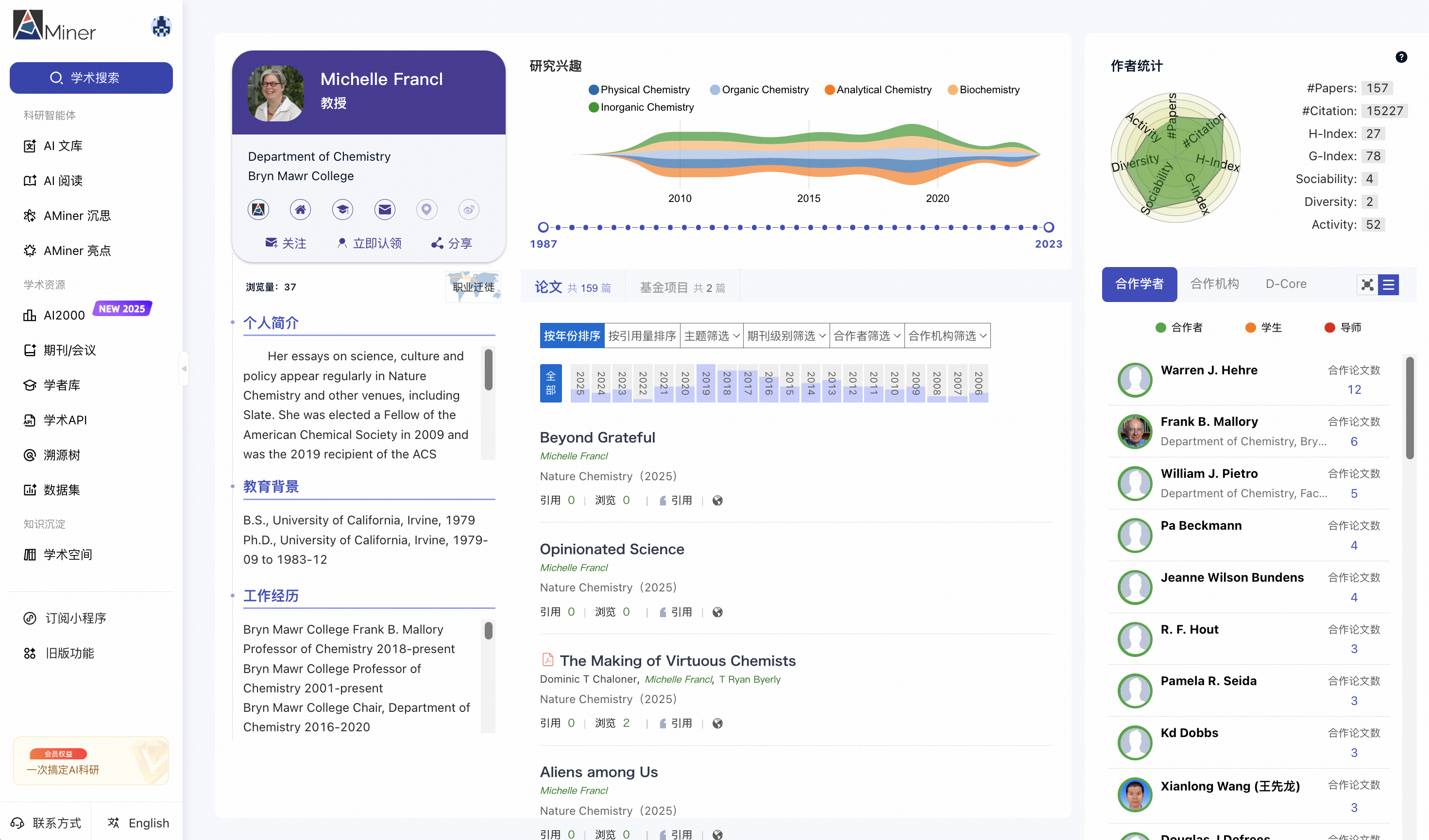The width and height of the screenshot is (1429, 840).
Task: Click the Weibo icon on profile card
Action: (x=468, y=210)
